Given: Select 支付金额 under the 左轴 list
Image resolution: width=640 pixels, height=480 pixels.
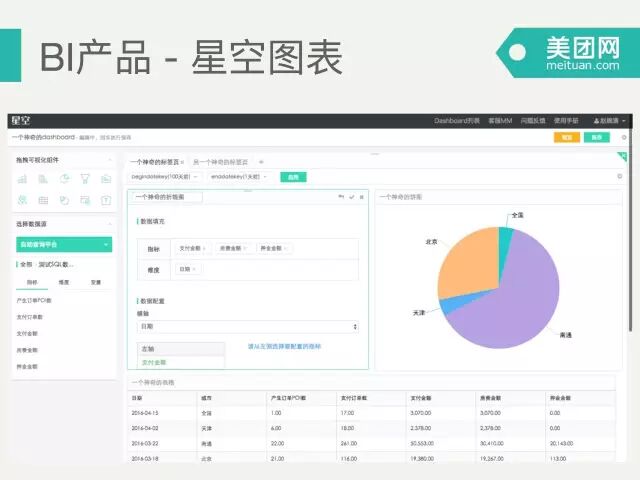Looking at the screenshot, I should 154,362.
